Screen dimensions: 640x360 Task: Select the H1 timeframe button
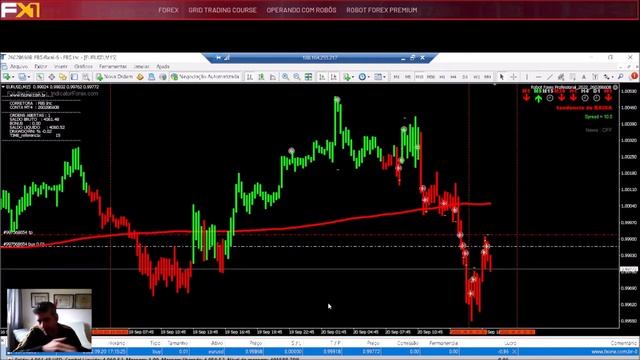tap(442, 77)
